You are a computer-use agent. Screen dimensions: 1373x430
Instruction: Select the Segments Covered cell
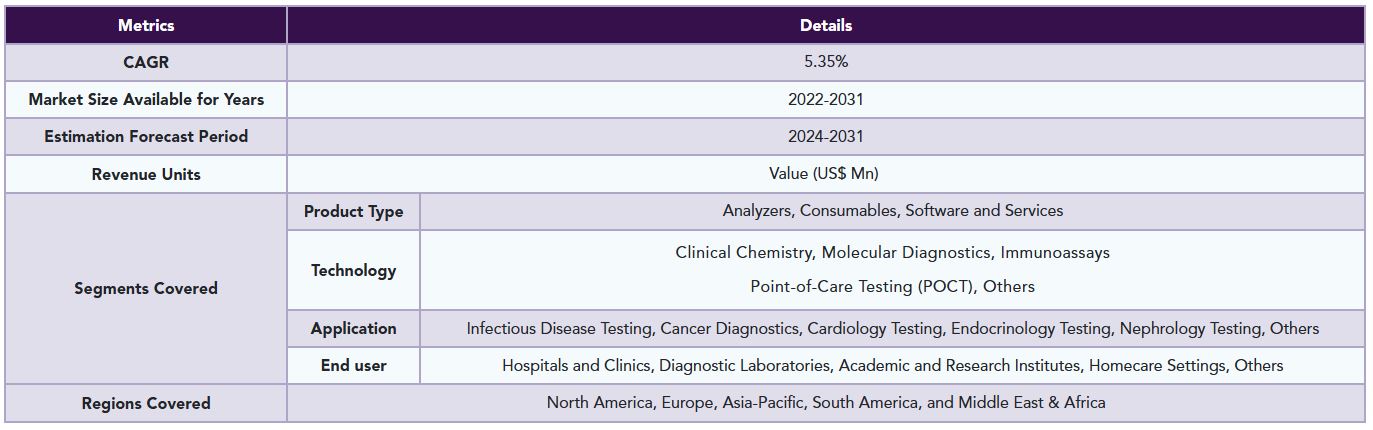[146, 288]
